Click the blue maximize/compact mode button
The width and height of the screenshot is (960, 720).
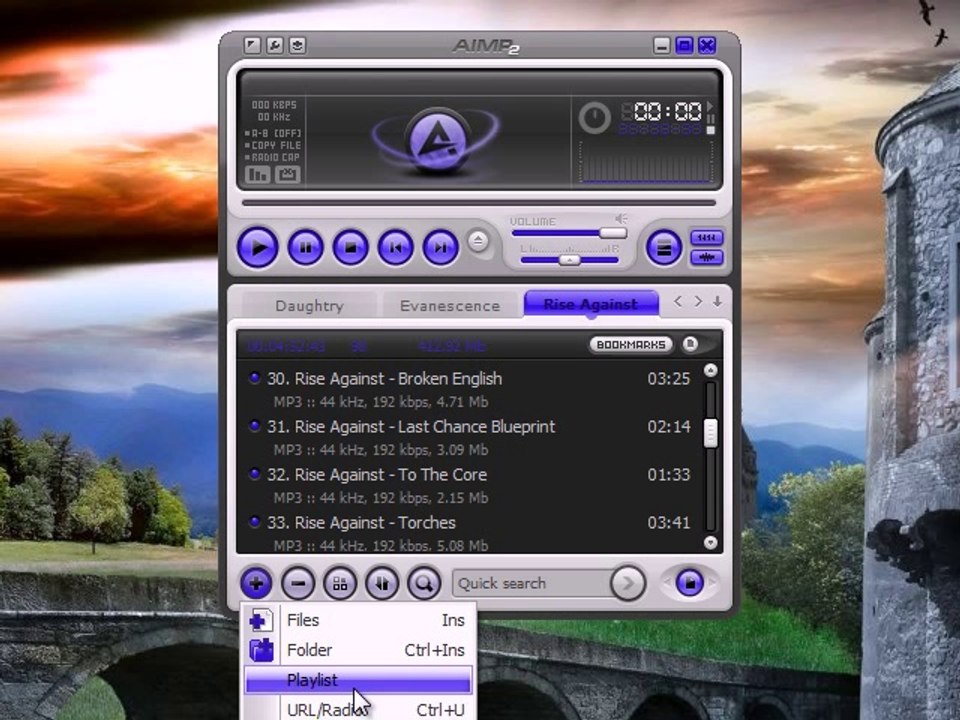click(x=684, y=45)
